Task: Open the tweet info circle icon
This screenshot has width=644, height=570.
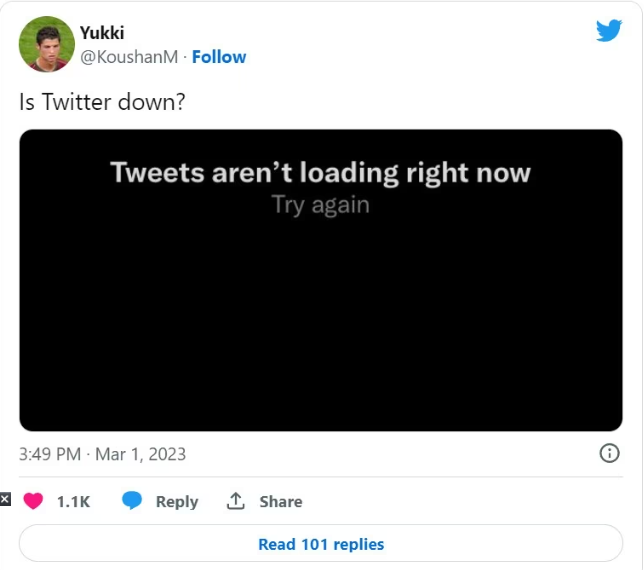Action: (x=608, y=453)
